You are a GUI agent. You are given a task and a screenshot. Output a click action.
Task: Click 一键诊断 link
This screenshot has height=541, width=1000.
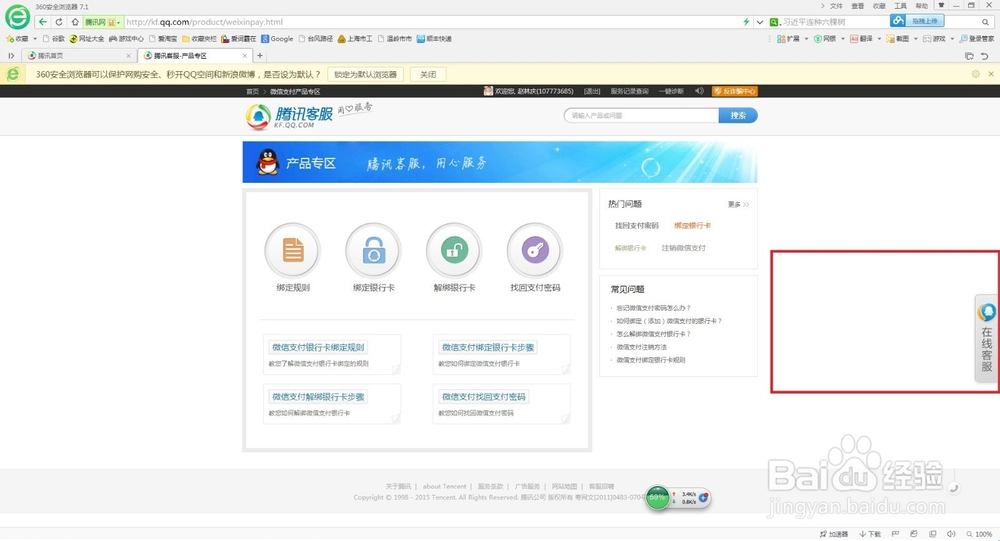point(671,91)
